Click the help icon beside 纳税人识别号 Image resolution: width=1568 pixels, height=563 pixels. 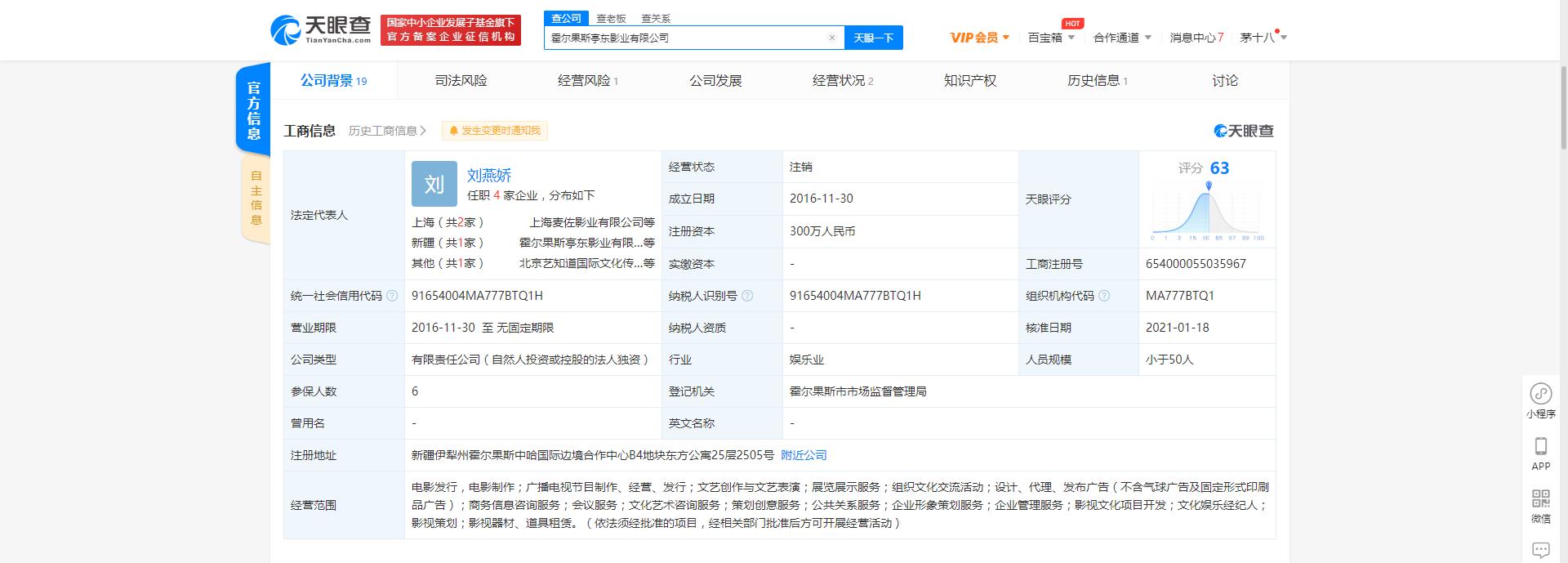point(747,296)
